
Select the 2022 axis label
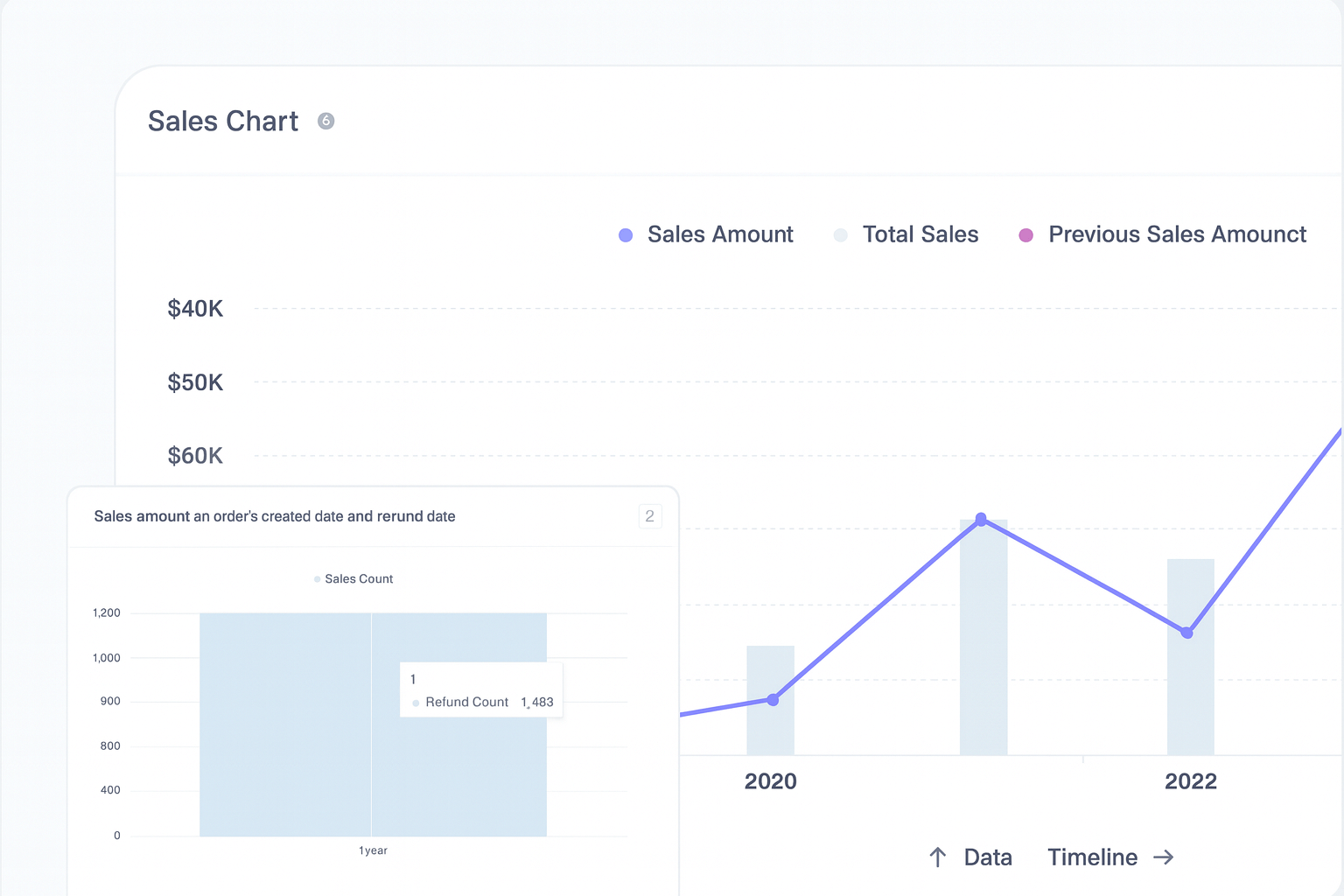click(x=1191, y=781)
